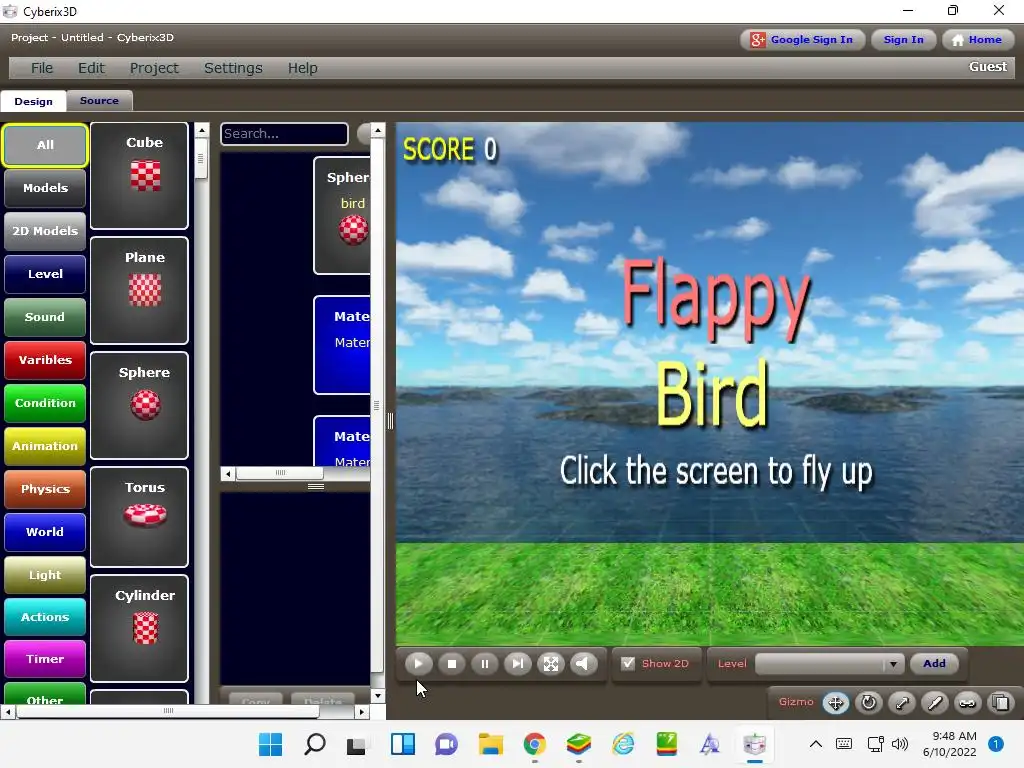Click node editor horizontal scroll left arrow
1024x768 pixels.
pyautogui.click(x=228, y=473)
